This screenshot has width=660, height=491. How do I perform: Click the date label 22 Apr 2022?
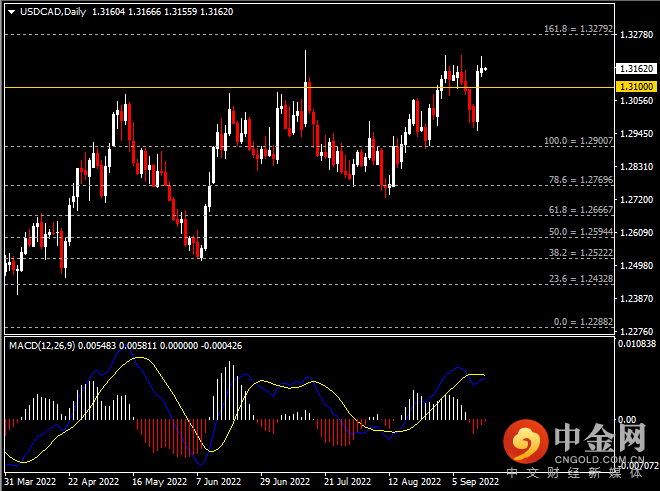[x=93, y=482]
